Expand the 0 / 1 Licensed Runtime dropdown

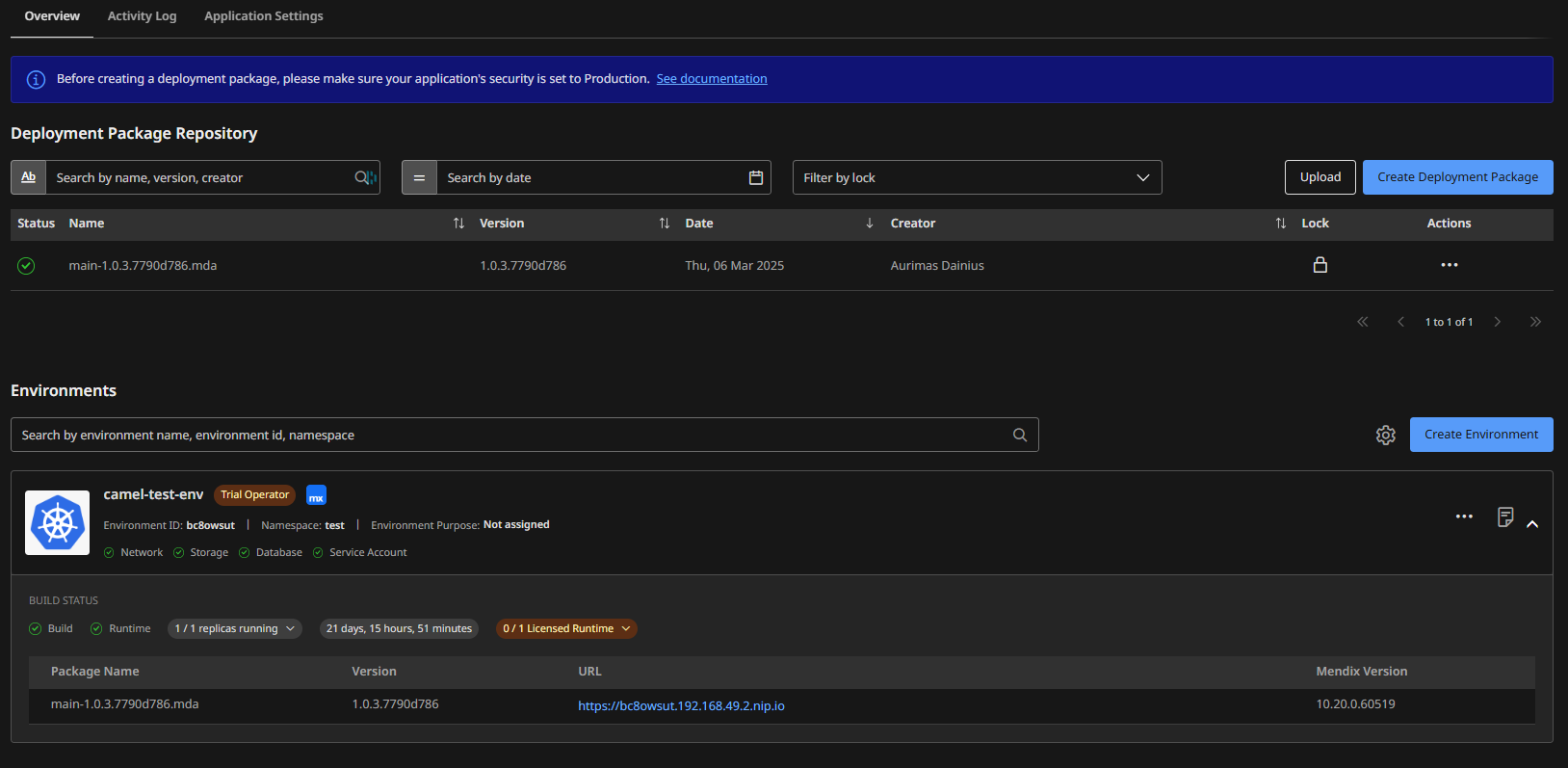(x=566, y=629)
